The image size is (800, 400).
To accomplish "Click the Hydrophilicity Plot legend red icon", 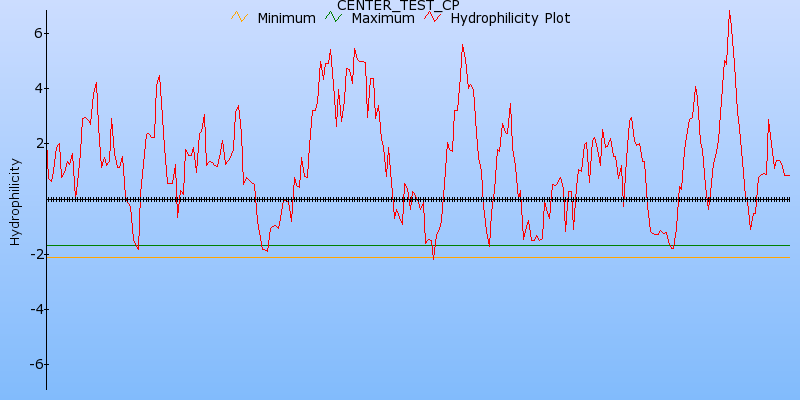I will coord(433,17).
